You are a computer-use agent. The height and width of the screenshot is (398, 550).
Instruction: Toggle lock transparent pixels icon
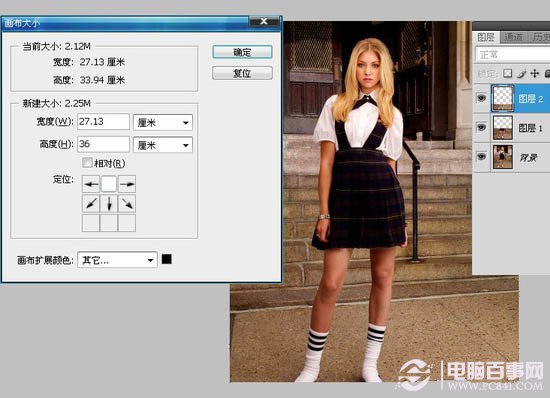[x=508, y=73]
